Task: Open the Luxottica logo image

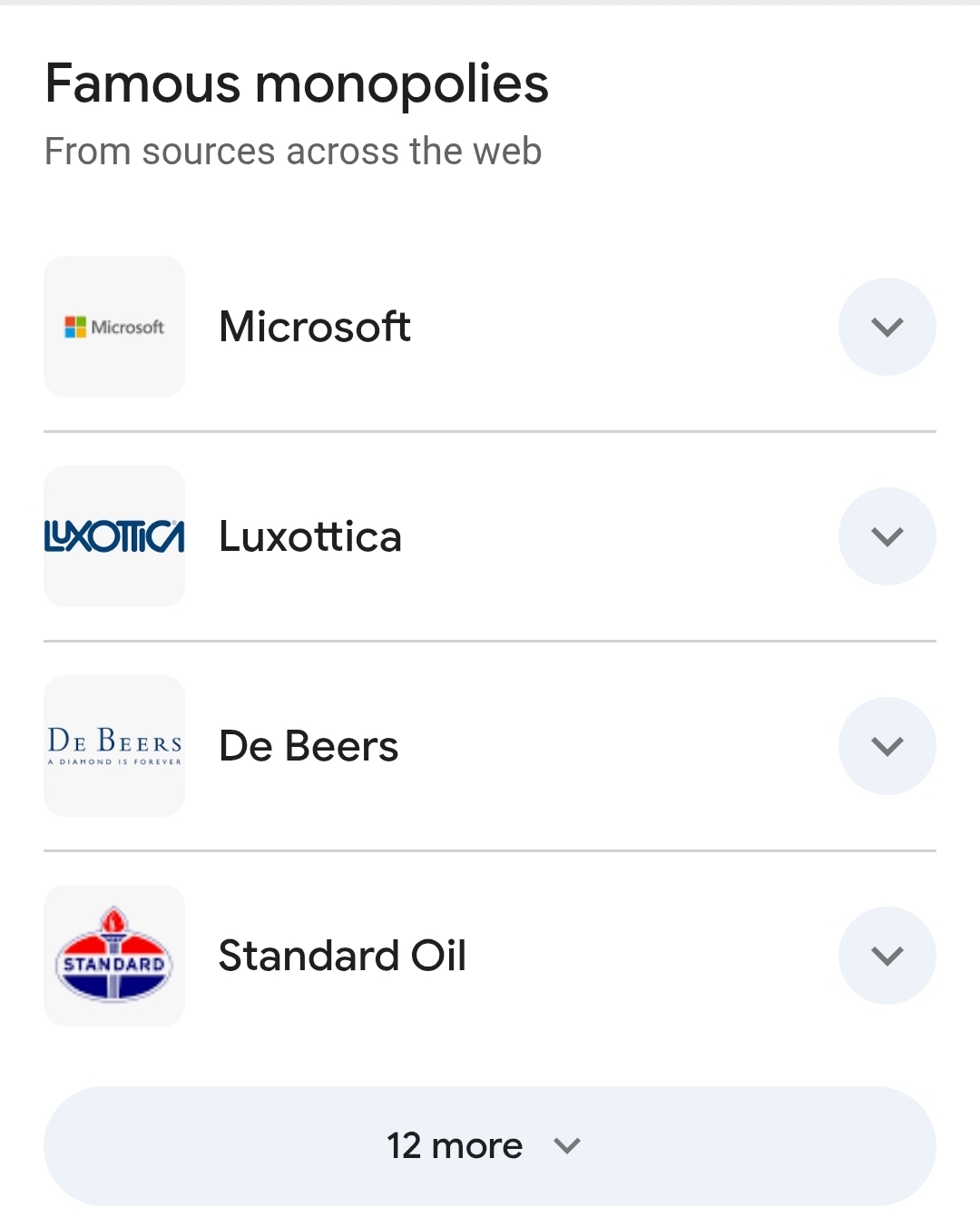Action: [114, 536]
